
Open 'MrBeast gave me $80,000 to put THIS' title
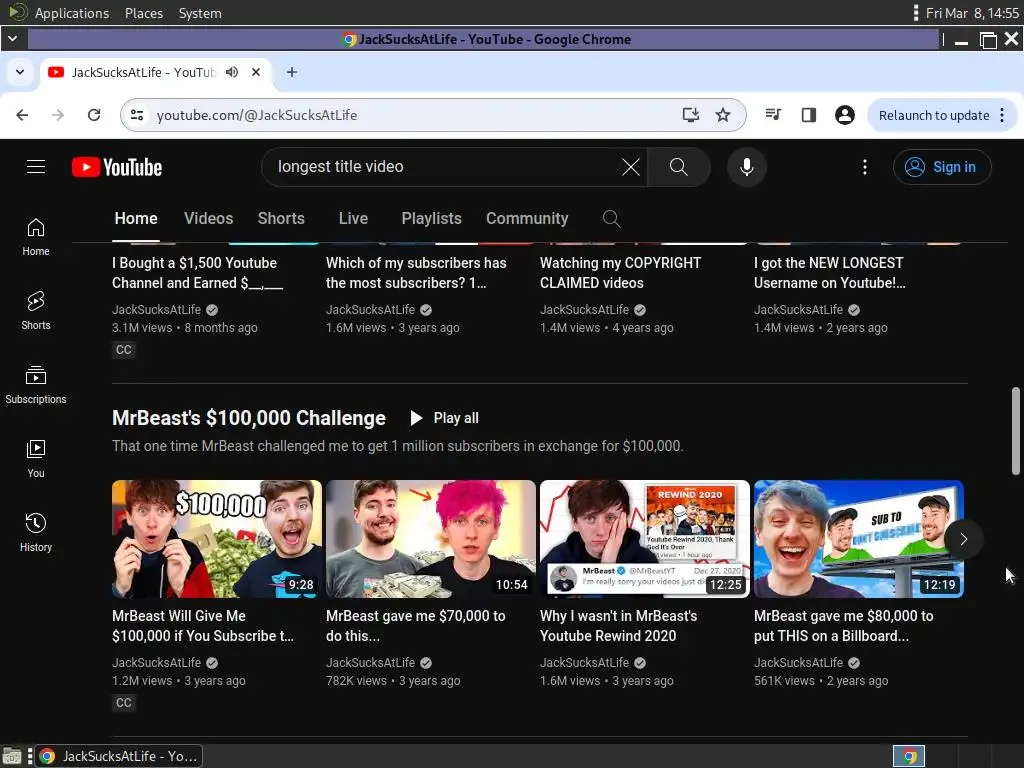pos(844,626)
